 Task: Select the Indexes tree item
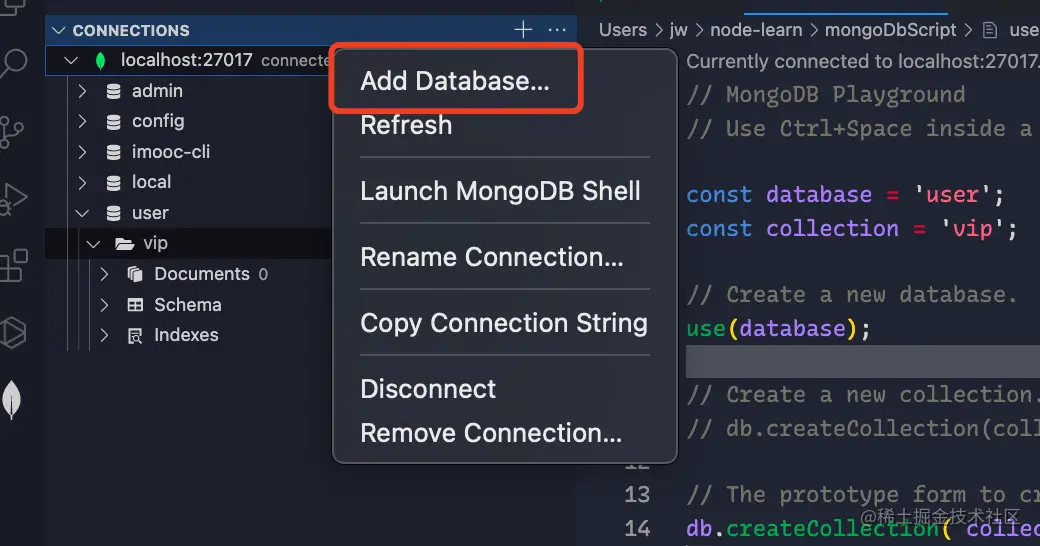pyautogui.click(x=185, y=335)
